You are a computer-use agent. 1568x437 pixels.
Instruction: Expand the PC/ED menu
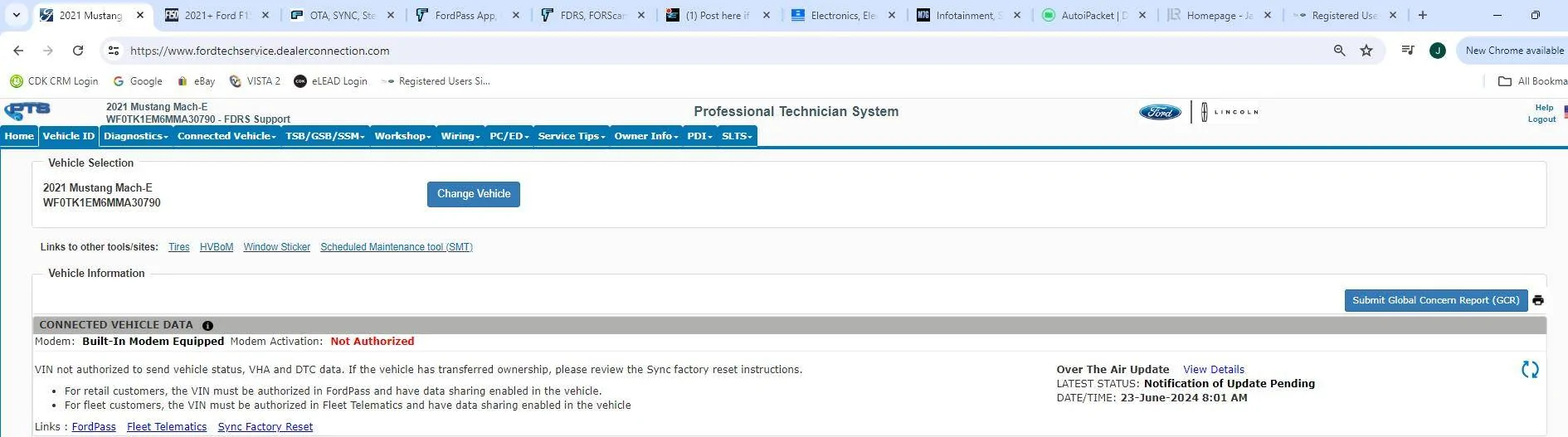509,136
